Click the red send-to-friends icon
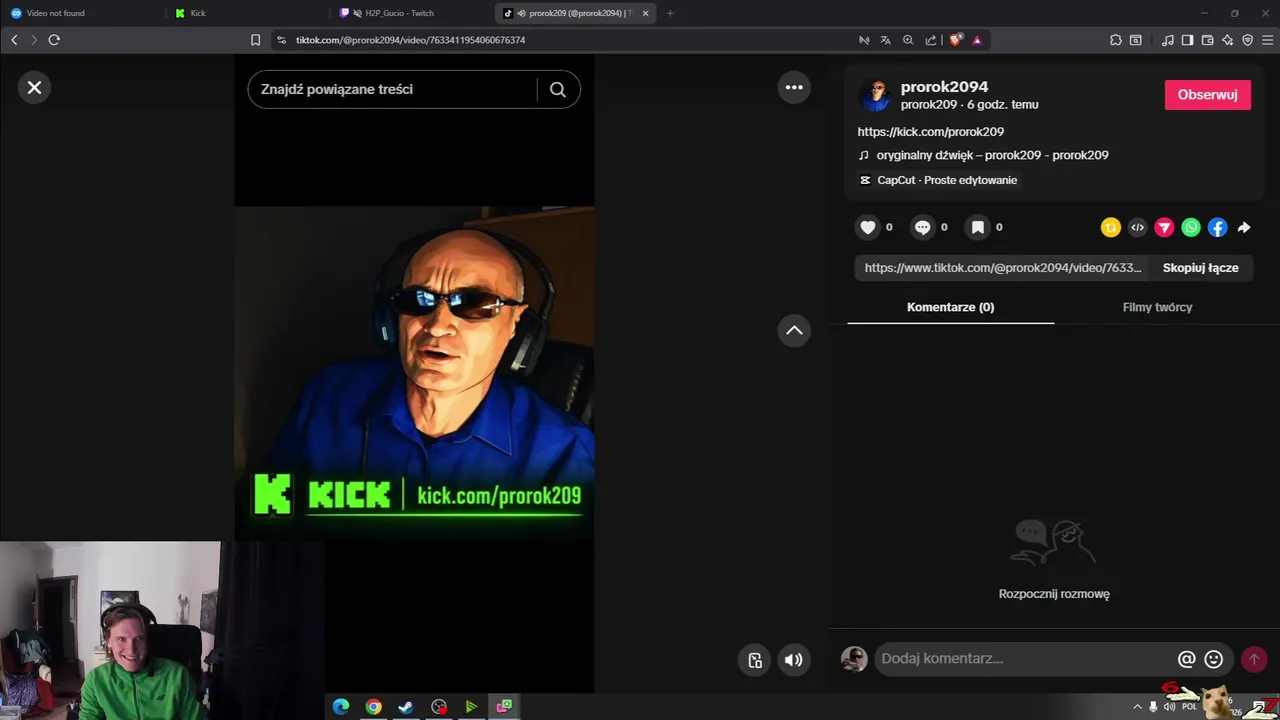The width and height of the screenshot is (1280, 720). [x=1164, y=228]
